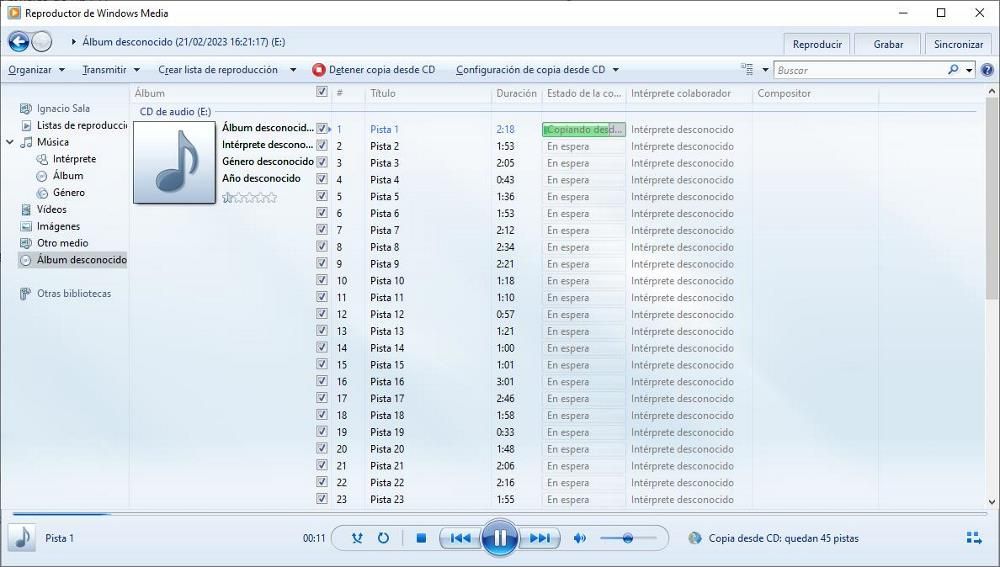1000x567 pixels.
Task: Open the Crear lista de reproducción dropdown arrow
Action: coord(293,70)
